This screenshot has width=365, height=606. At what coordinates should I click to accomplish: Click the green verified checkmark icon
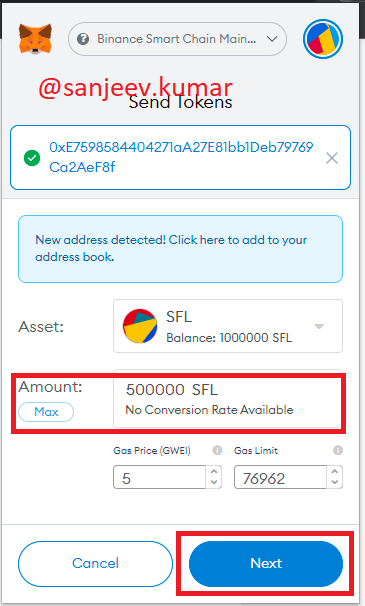click(x=32, y=158)
